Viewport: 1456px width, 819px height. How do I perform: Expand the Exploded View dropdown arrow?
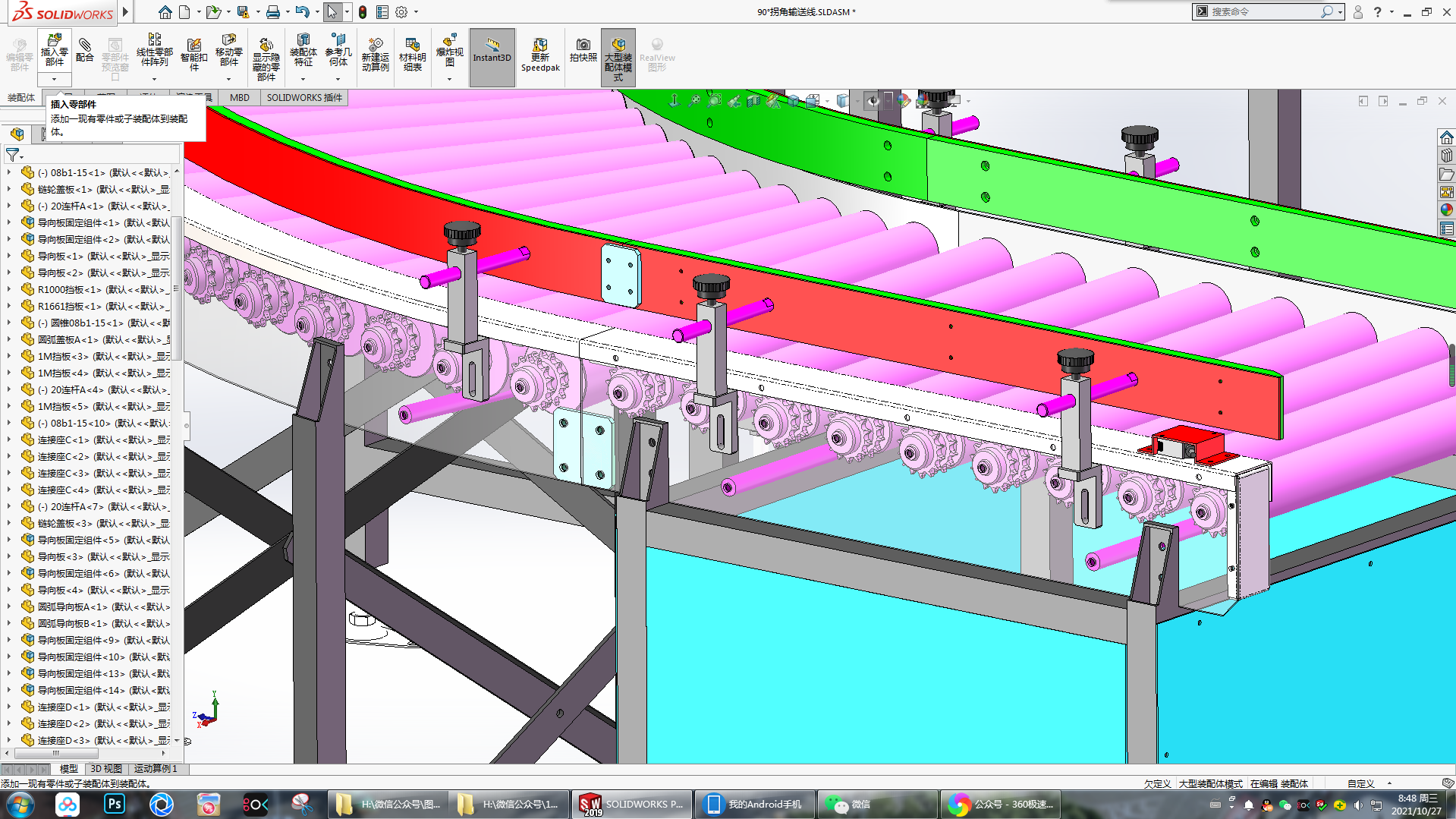[449, 79]
